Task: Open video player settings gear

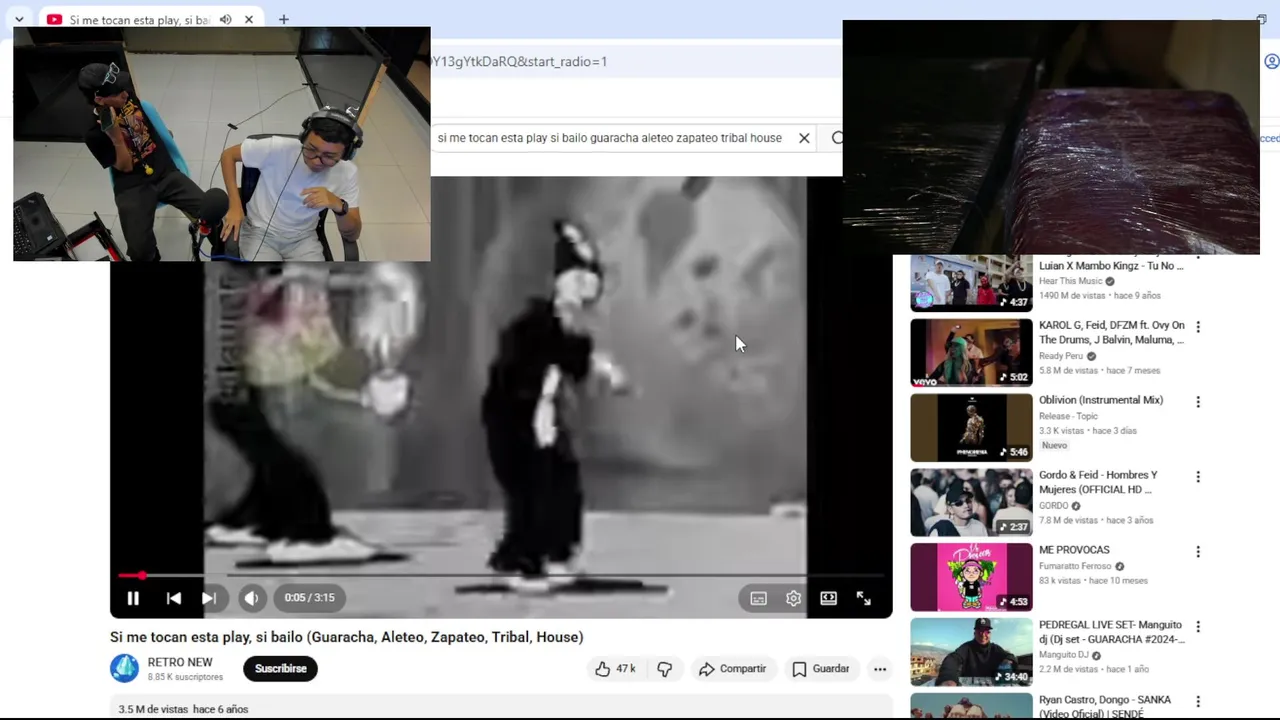Action: tap(793, 598)
